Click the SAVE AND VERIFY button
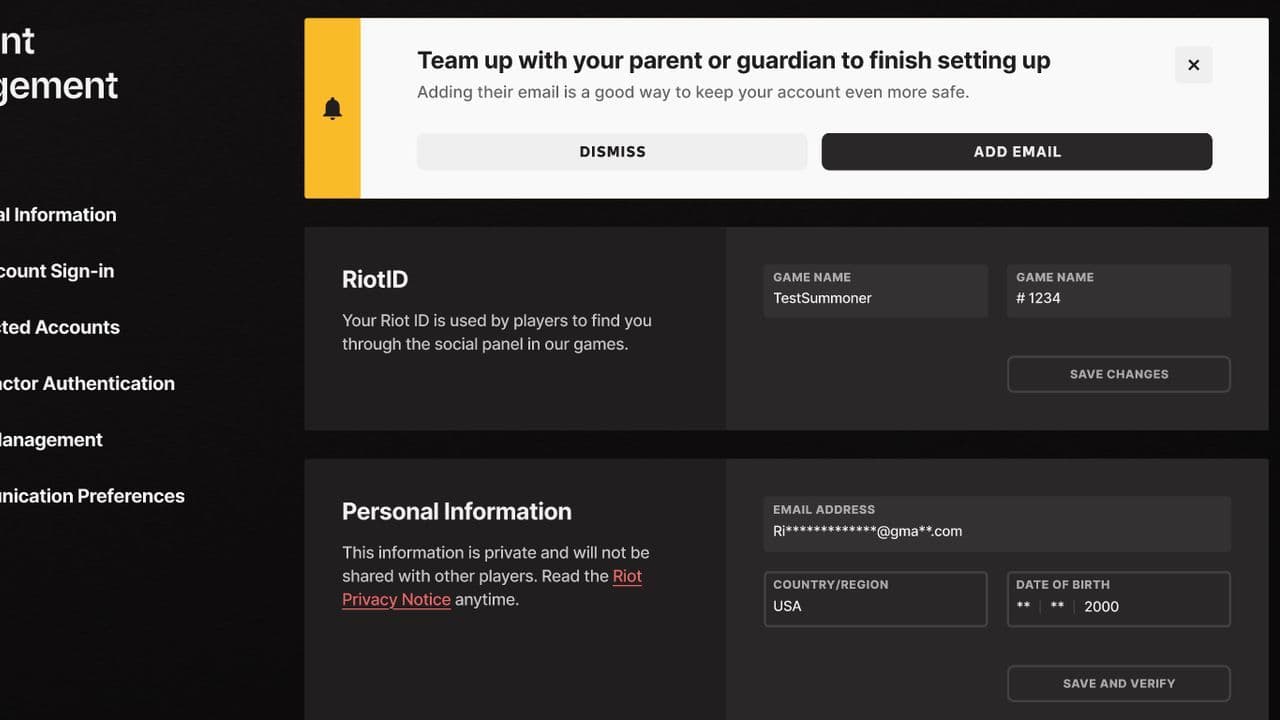The width and height of the screenshot is (1280, 720). pos(1118,684)
